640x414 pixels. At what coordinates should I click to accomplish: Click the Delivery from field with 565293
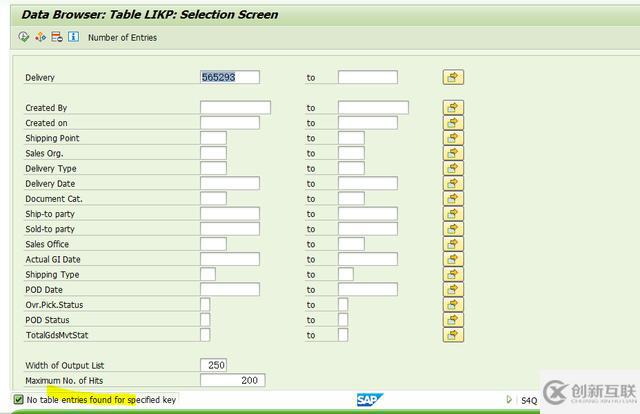[x=230, y=77]
